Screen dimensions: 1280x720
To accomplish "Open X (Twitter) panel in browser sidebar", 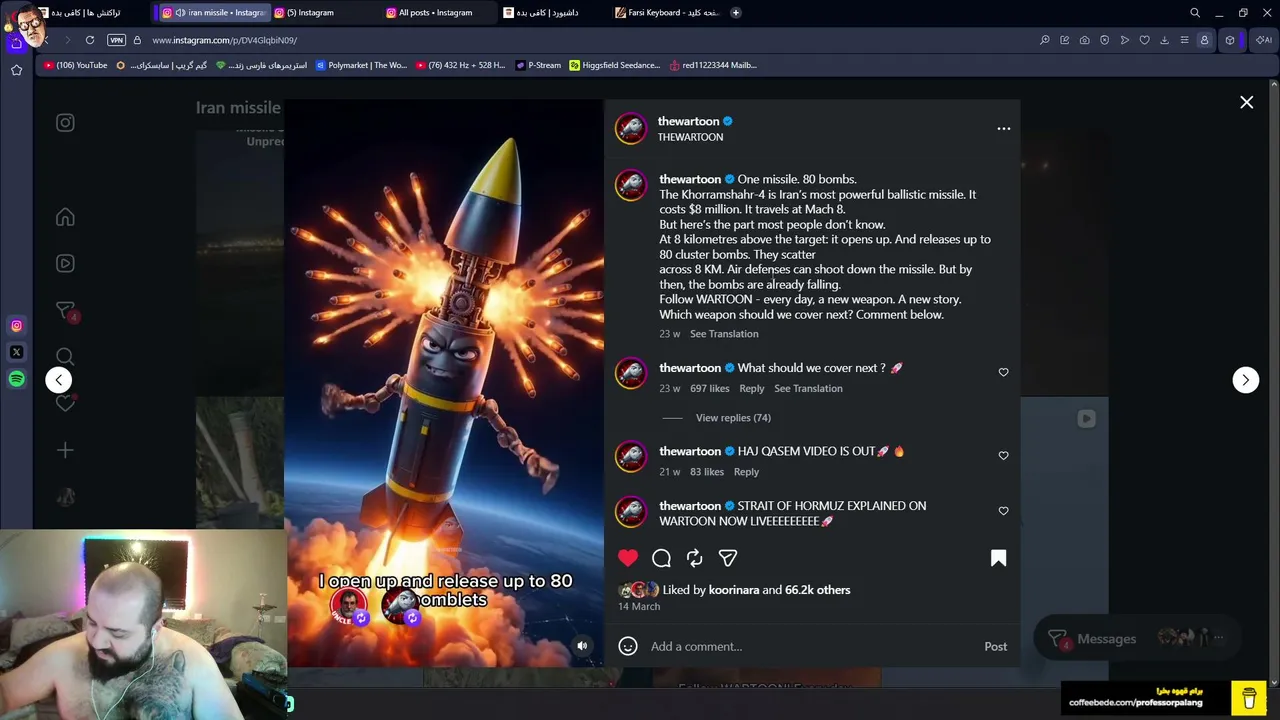I will click(x=16, y=352).
